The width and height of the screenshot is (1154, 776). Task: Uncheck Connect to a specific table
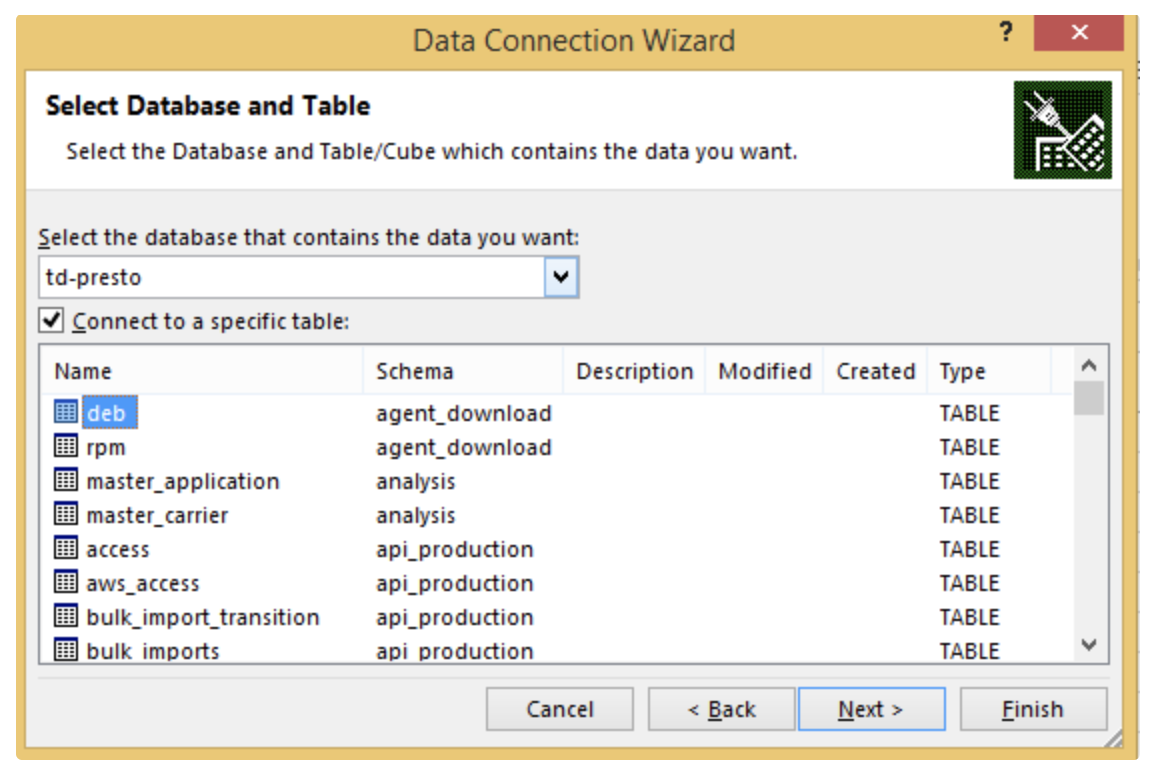coord(50,322)
